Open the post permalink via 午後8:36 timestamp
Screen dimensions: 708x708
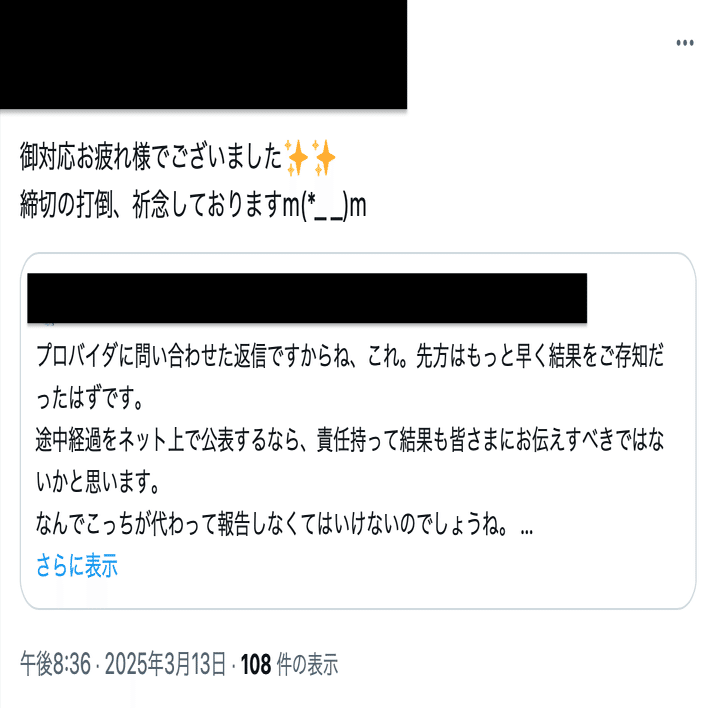click(x=56, y=664)
